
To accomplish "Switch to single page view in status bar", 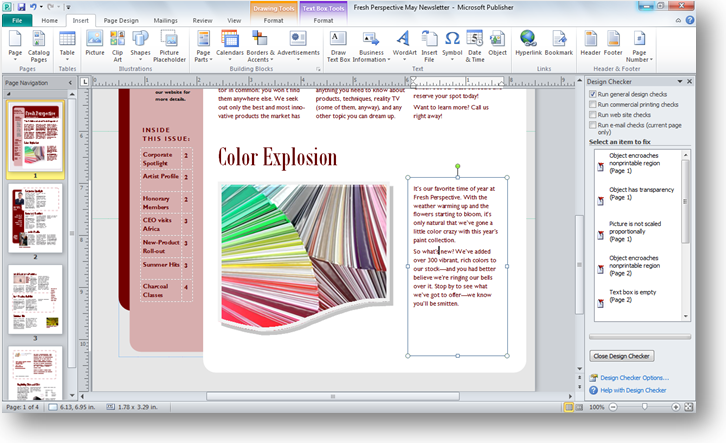I will coord(569,407).
